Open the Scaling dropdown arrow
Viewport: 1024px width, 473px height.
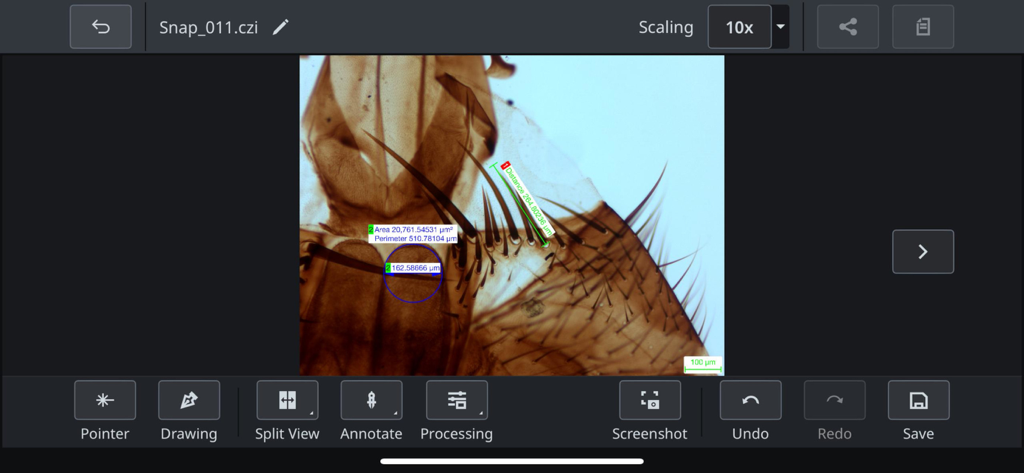780,27
